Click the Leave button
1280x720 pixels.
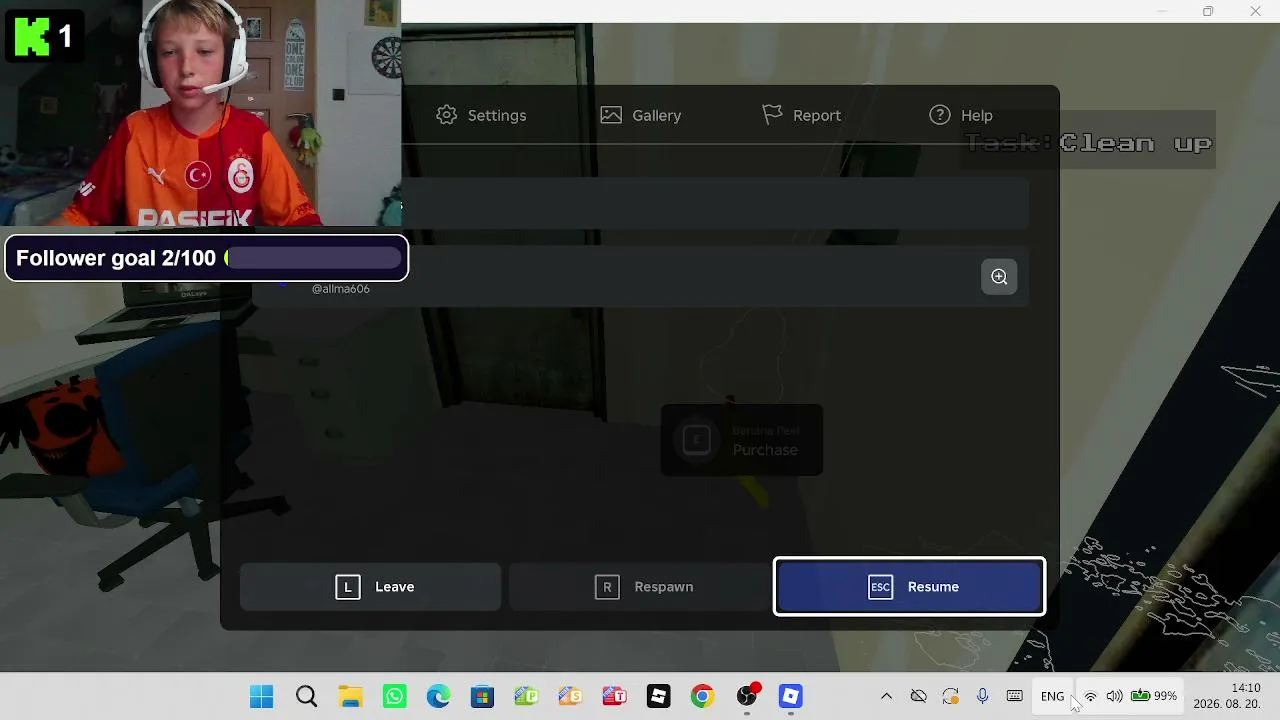(370, 587)
